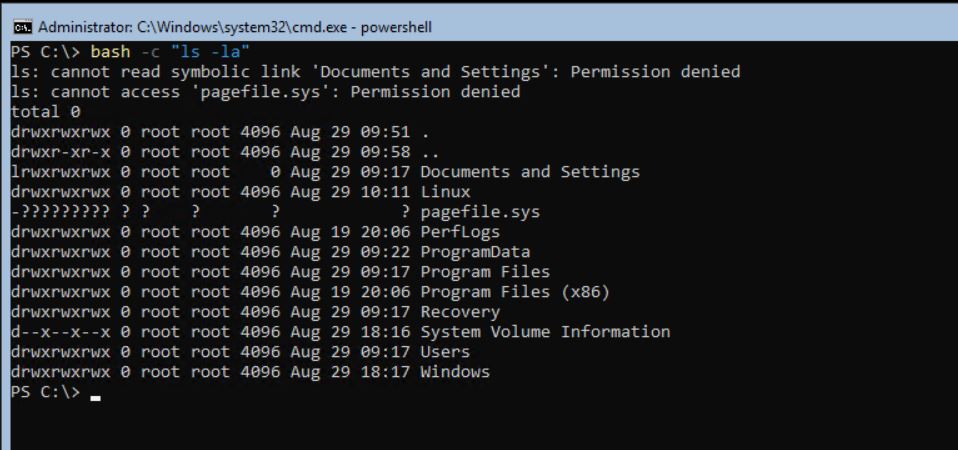Click the 'Recovery' directory name
Viewport: 958px width, 450px height.
(460, 312)
